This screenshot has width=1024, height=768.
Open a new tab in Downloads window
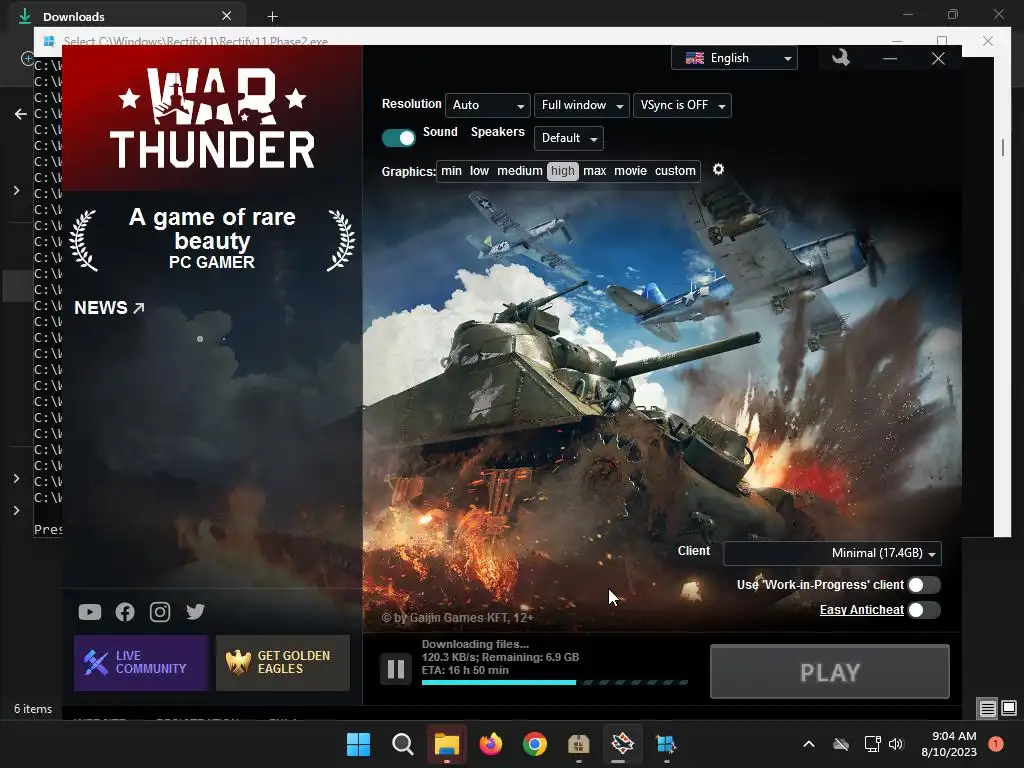click(272, 16)
